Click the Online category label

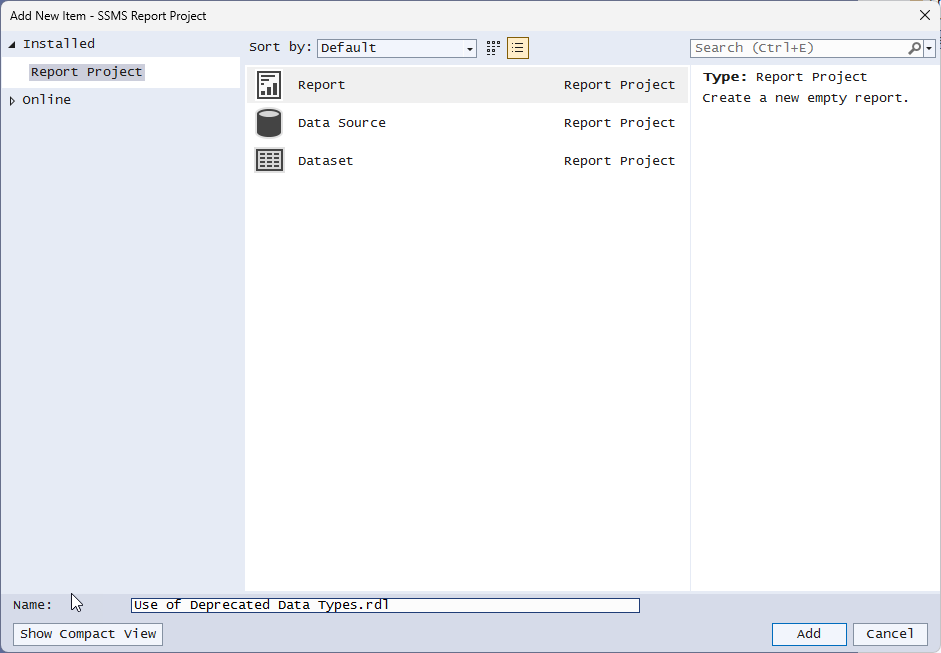[46, 100]
